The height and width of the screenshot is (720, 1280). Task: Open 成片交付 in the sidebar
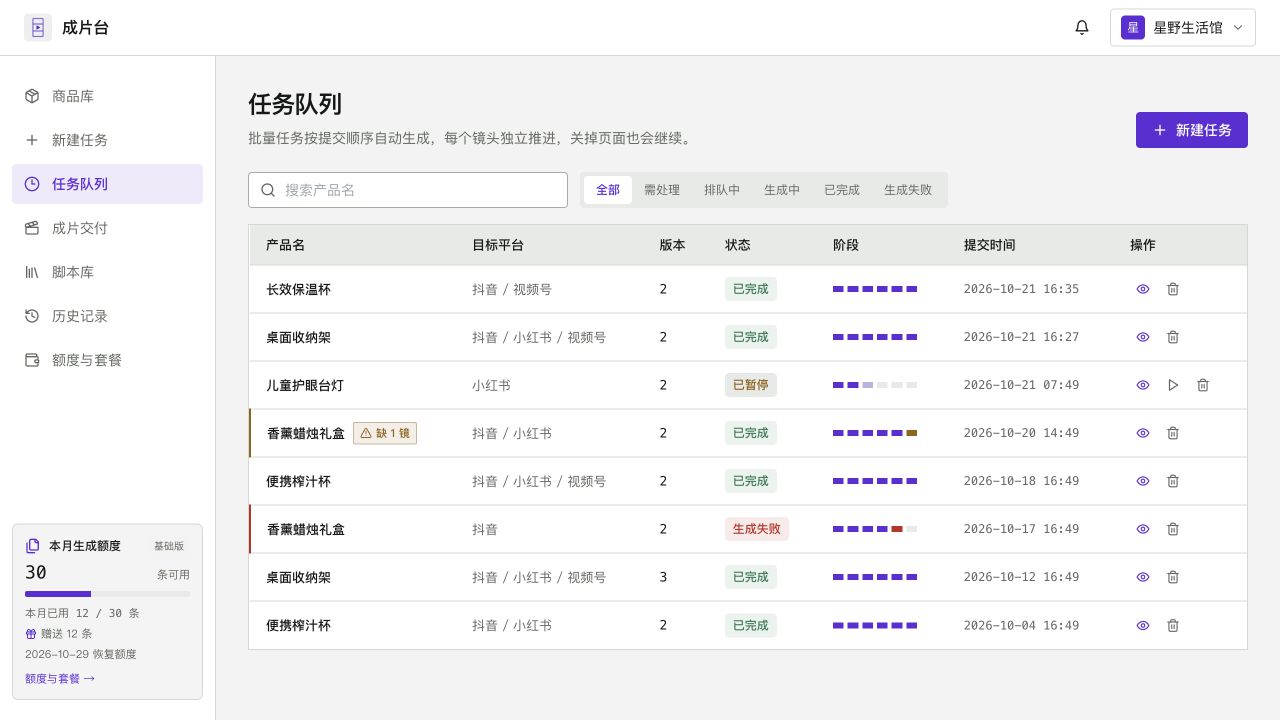(x=107, y=228)
